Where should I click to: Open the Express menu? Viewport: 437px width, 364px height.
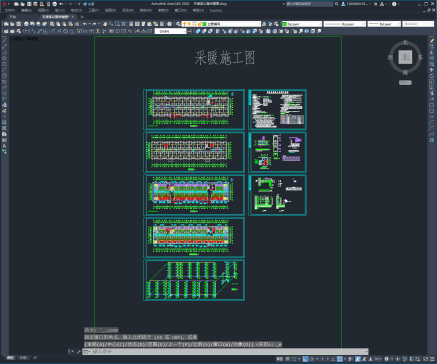point(216,10)
